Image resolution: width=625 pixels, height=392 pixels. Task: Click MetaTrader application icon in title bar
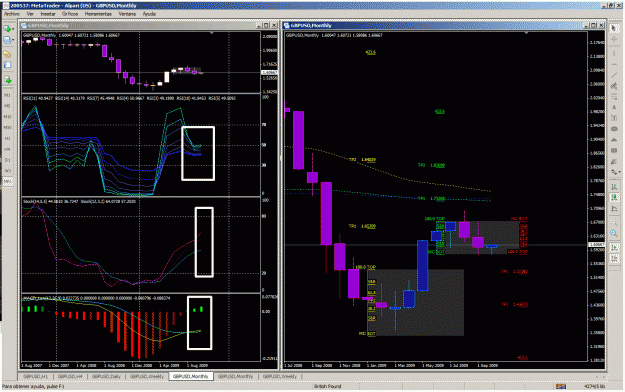coord(6,6)
